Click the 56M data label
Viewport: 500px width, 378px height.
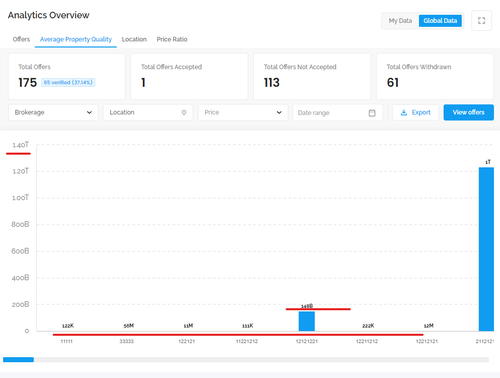[129, 326]
